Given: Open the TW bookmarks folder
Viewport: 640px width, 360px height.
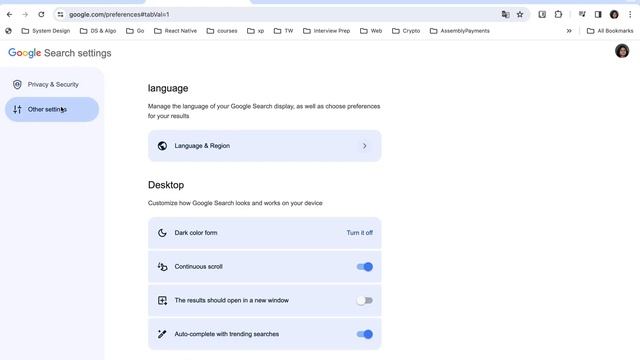Looking at the screenshot, I should point(283,31).
